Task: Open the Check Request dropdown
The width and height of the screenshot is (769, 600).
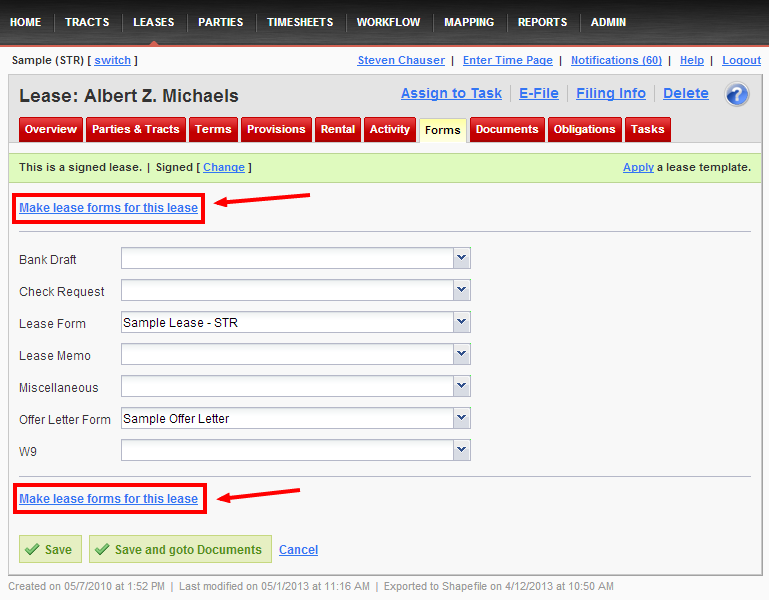Action: pyautogui.click(x=461, y=291)
